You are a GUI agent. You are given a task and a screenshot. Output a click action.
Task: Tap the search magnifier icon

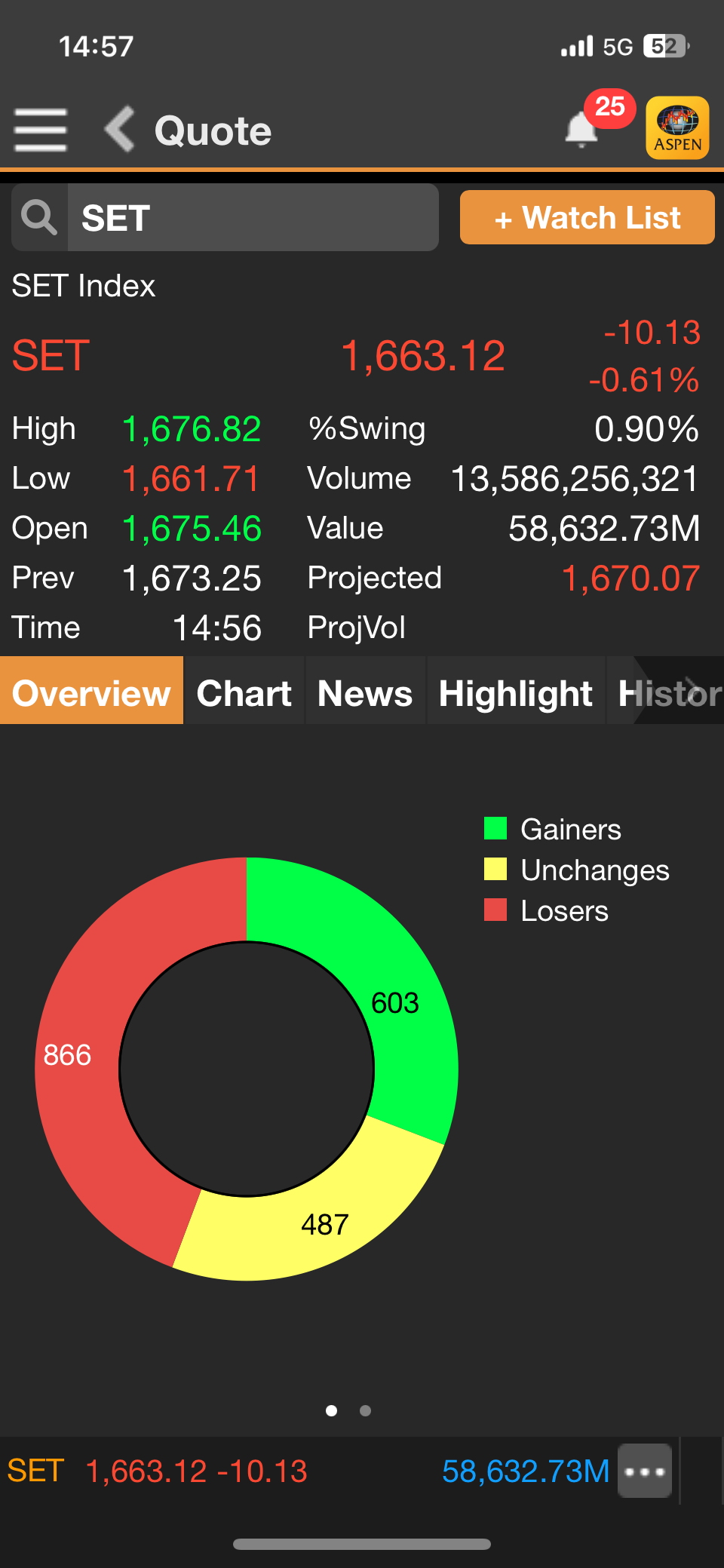click(39, 217)
